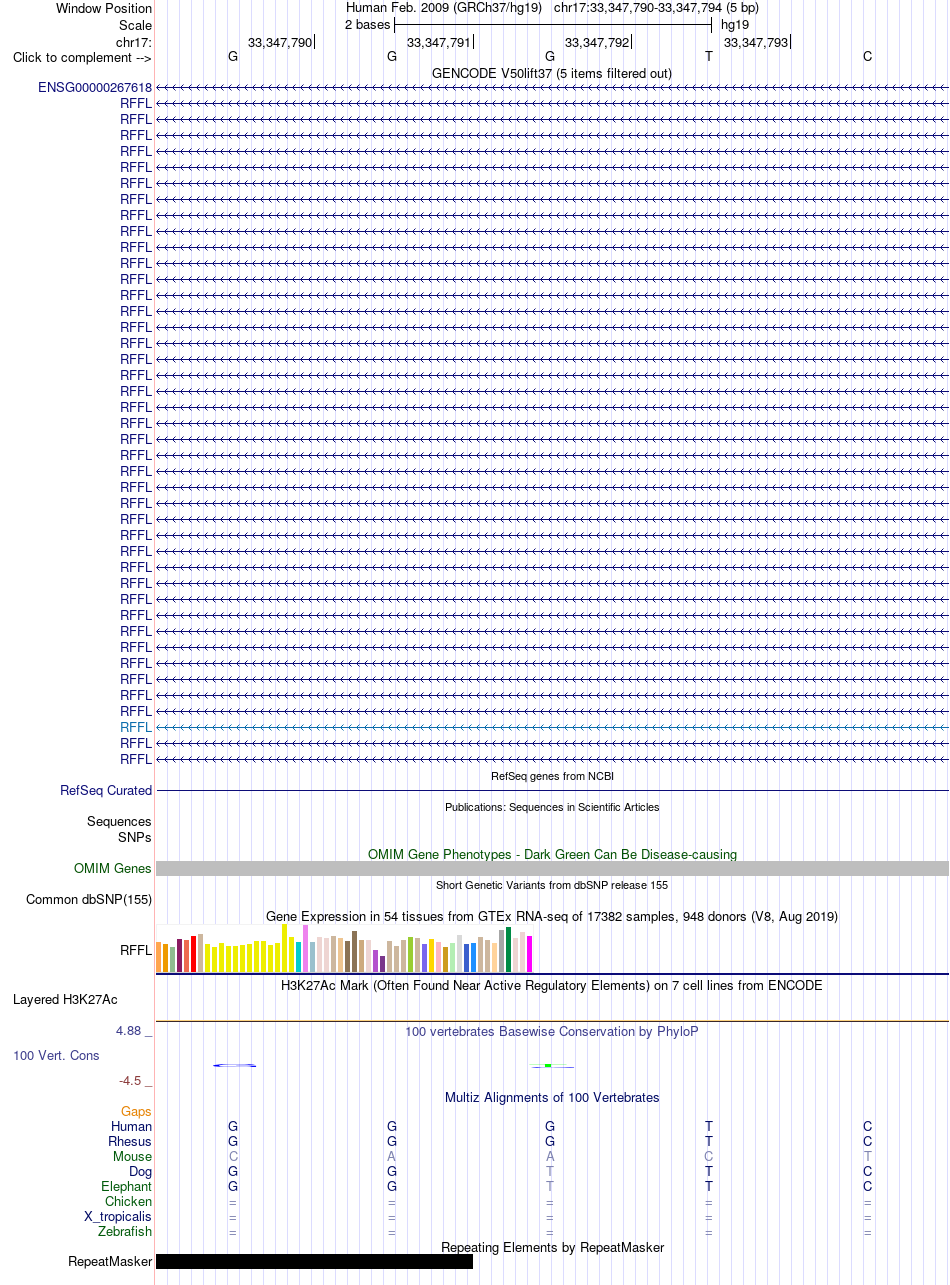Select the light-blue highlighted RFFL transcript label

tap(136, 727)
